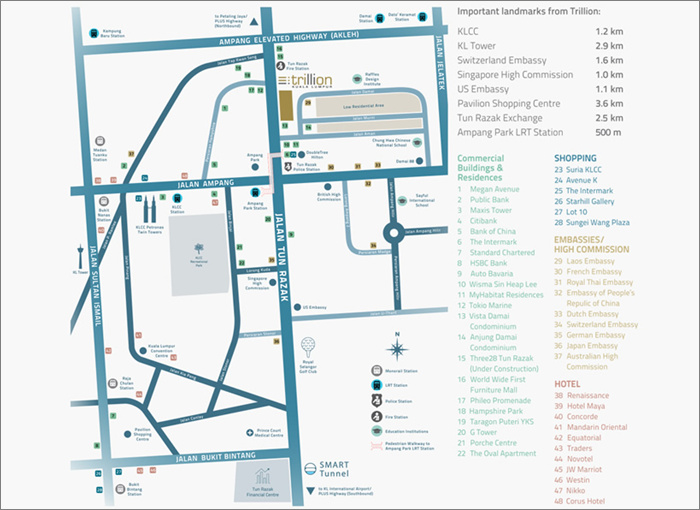This screenshot has width=700, height=510.
Task: Click 'Commercial Buildings & Residences' heading
Action: click(x=481, y=167)
